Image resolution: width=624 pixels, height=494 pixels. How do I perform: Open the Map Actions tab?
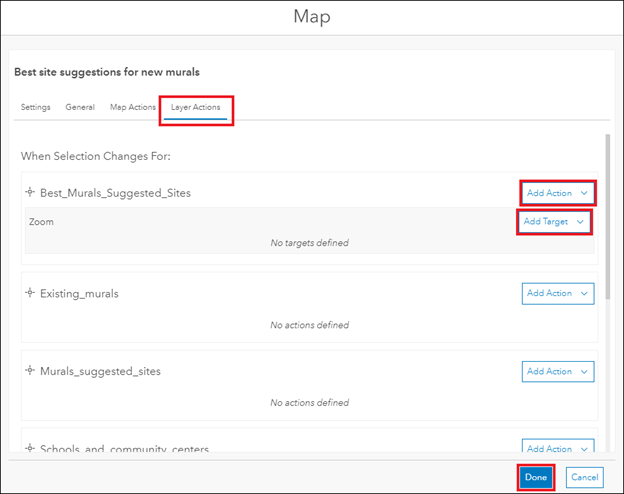click(x=133, y=107)
